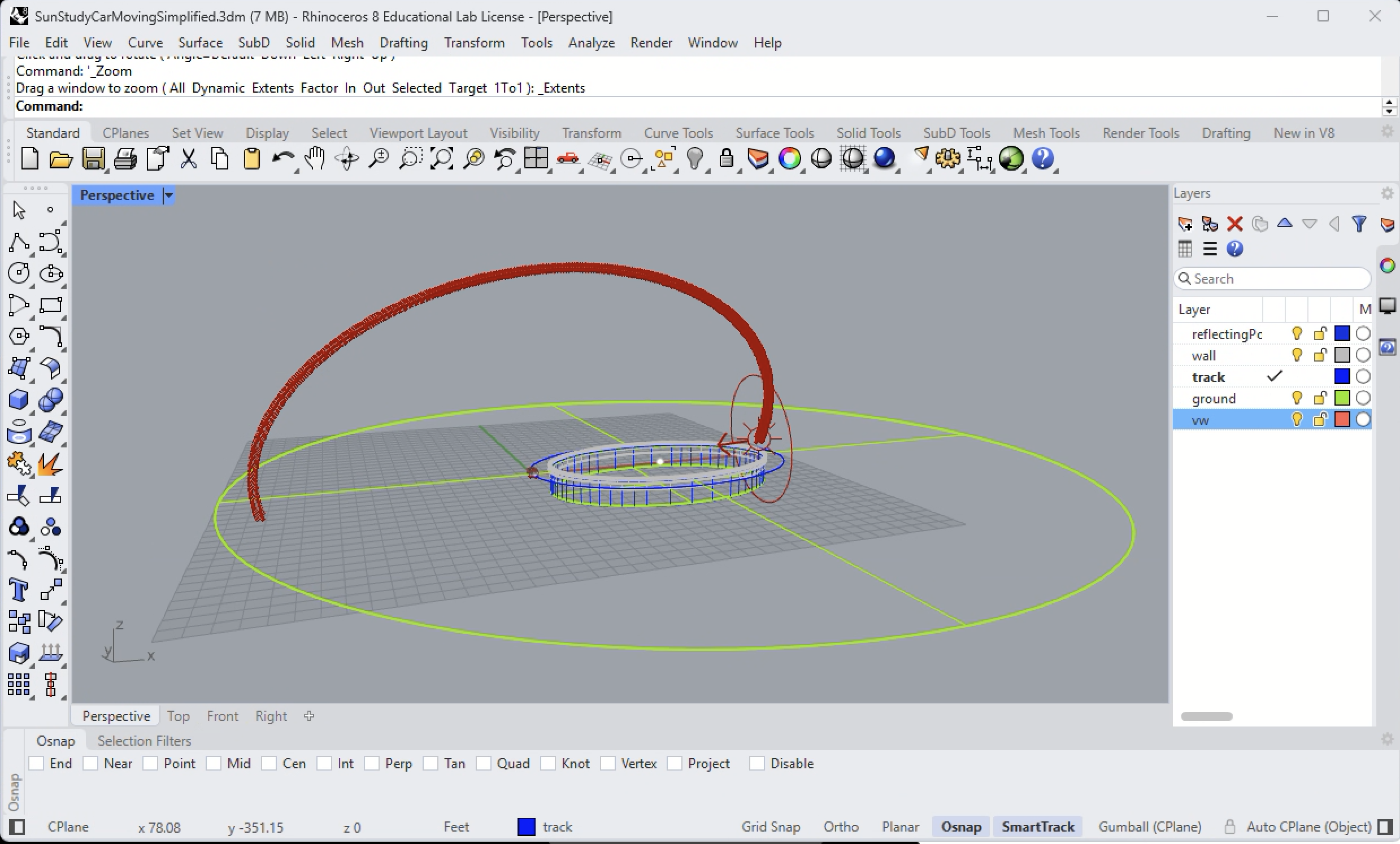
Task: Click the ground layer green color swatch
Action: click(1342, 398)
